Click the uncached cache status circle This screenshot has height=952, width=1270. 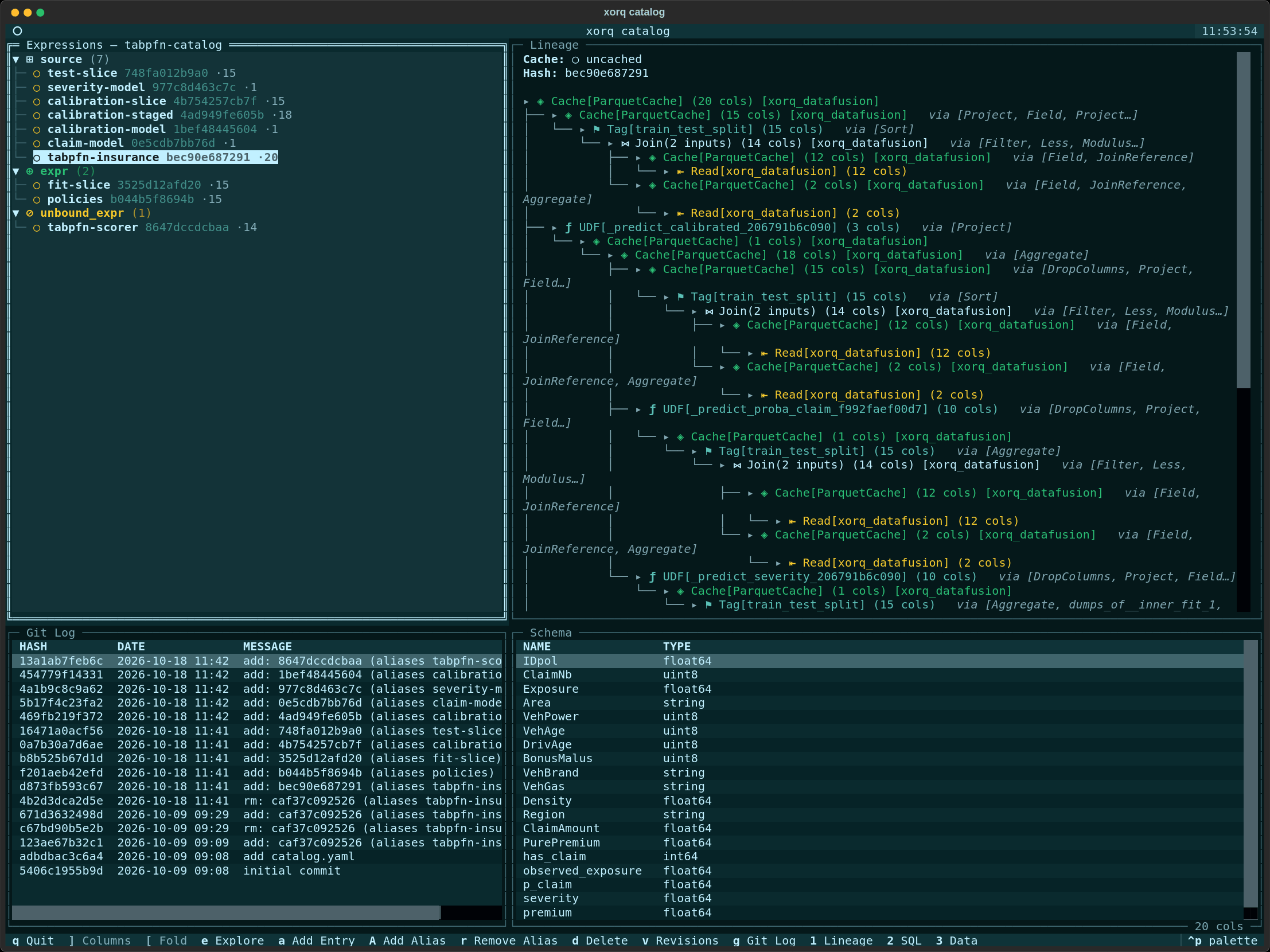(x=575, y=60)
